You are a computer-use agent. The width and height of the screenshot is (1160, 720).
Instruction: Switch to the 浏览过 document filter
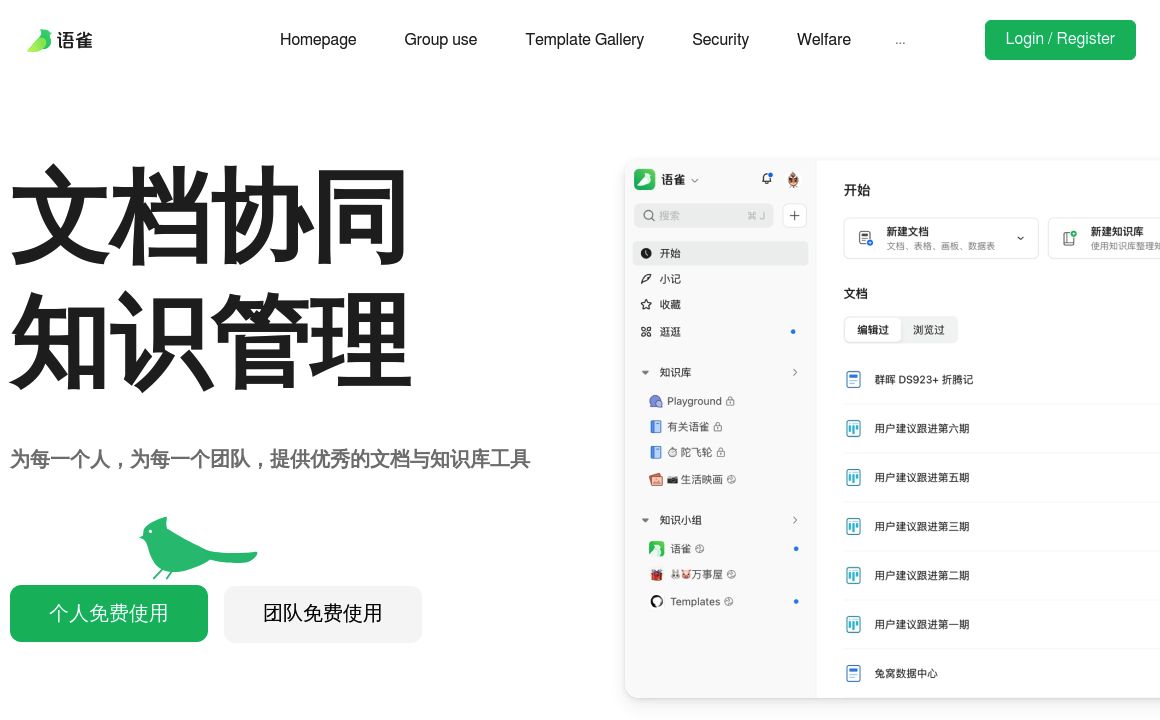pos(928,330)
